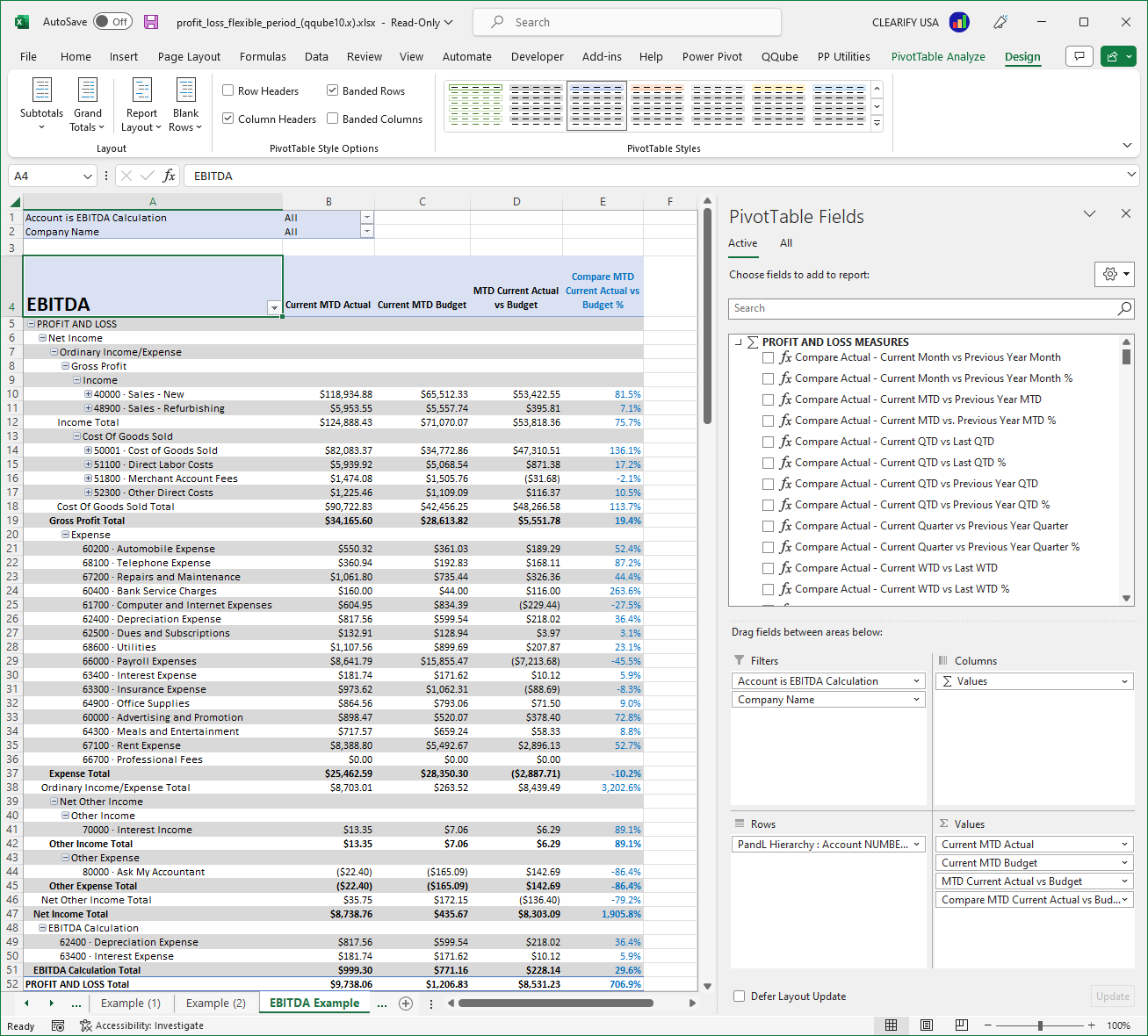Open the Subtotals menu icon
The width and height of the screenshot is (1148, 1036).
point(41,104)
